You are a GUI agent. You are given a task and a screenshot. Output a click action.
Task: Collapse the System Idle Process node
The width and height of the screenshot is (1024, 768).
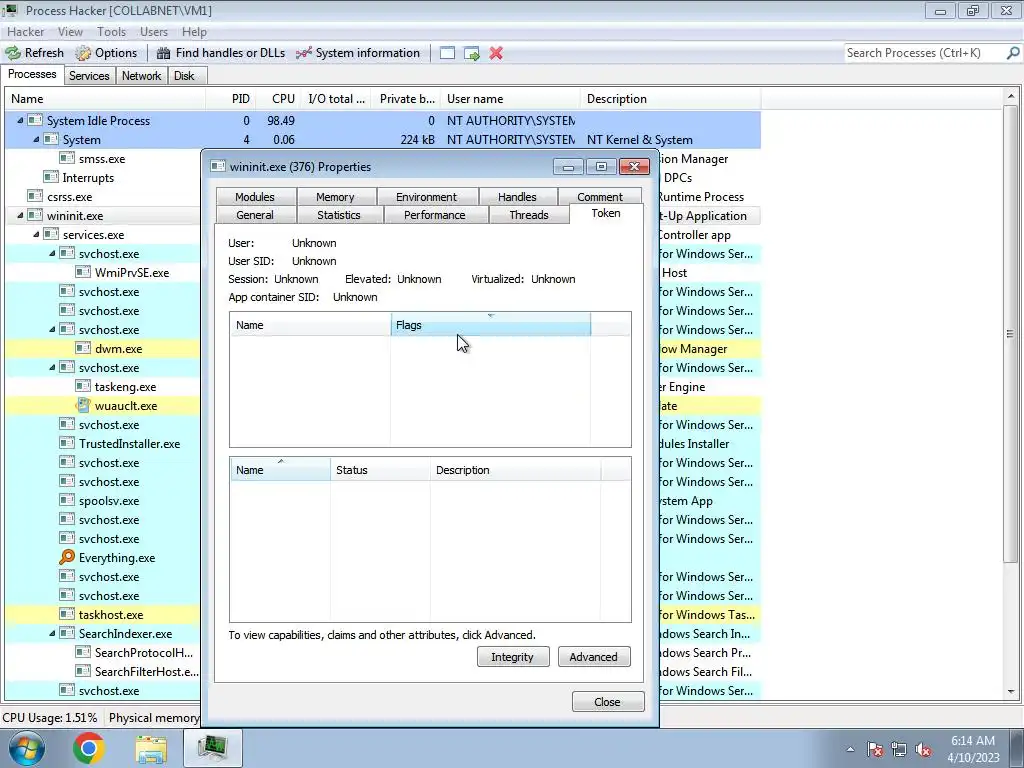[20, 120]
